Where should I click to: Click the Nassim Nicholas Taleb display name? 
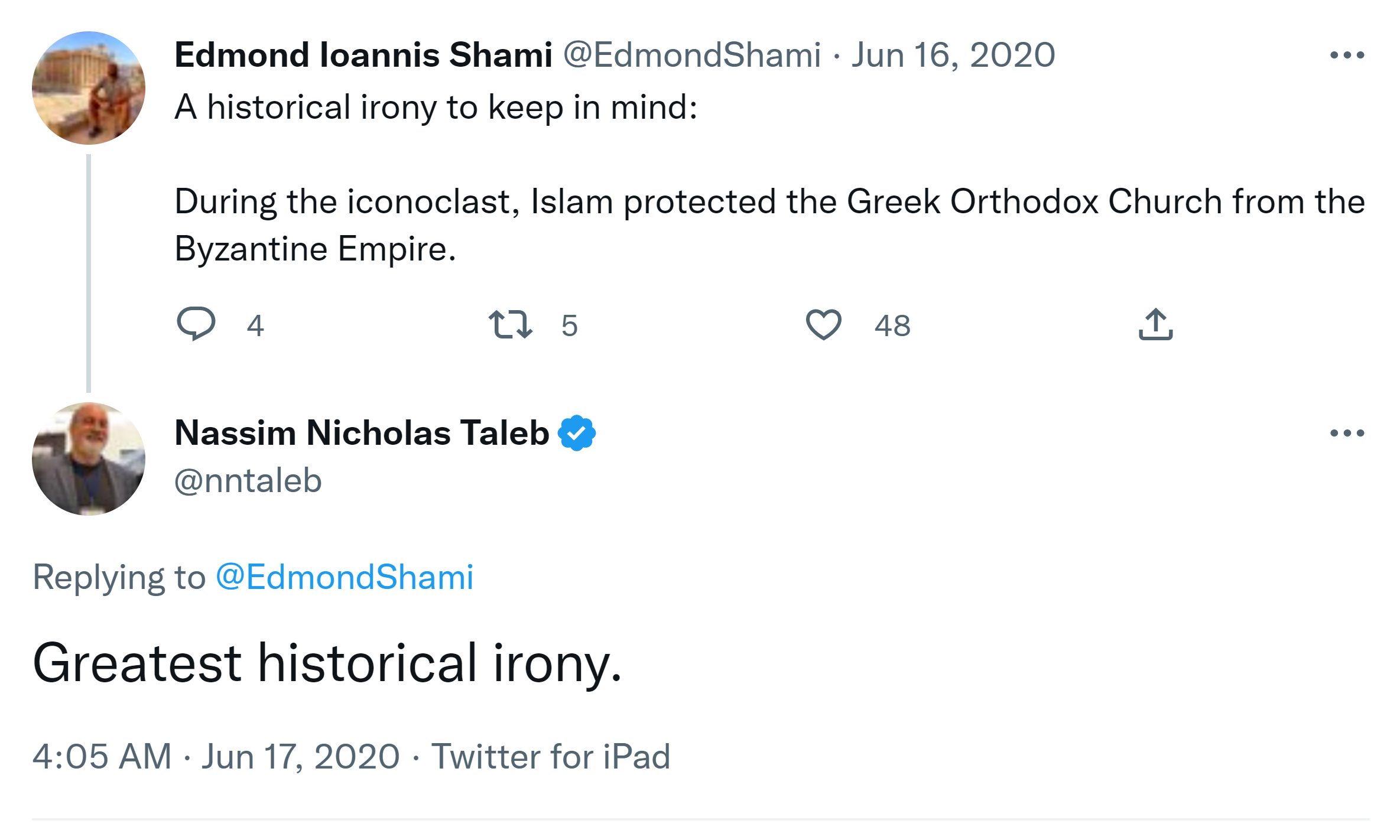point(362,433)
